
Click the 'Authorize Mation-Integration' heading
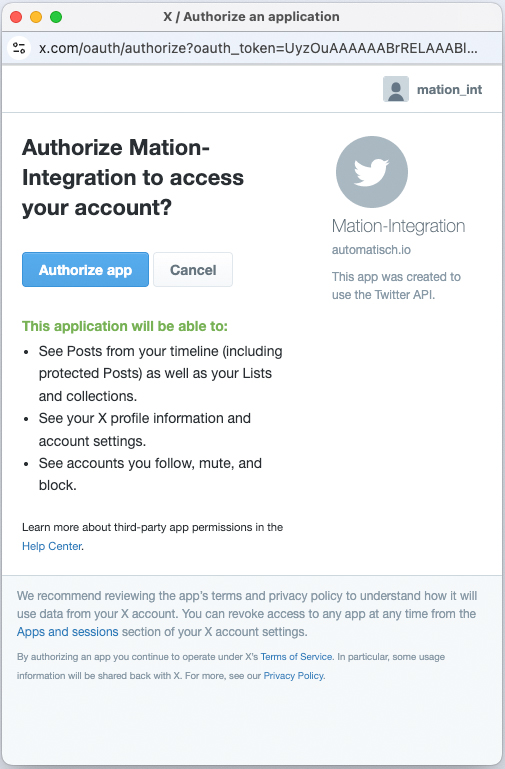point(133,178)
